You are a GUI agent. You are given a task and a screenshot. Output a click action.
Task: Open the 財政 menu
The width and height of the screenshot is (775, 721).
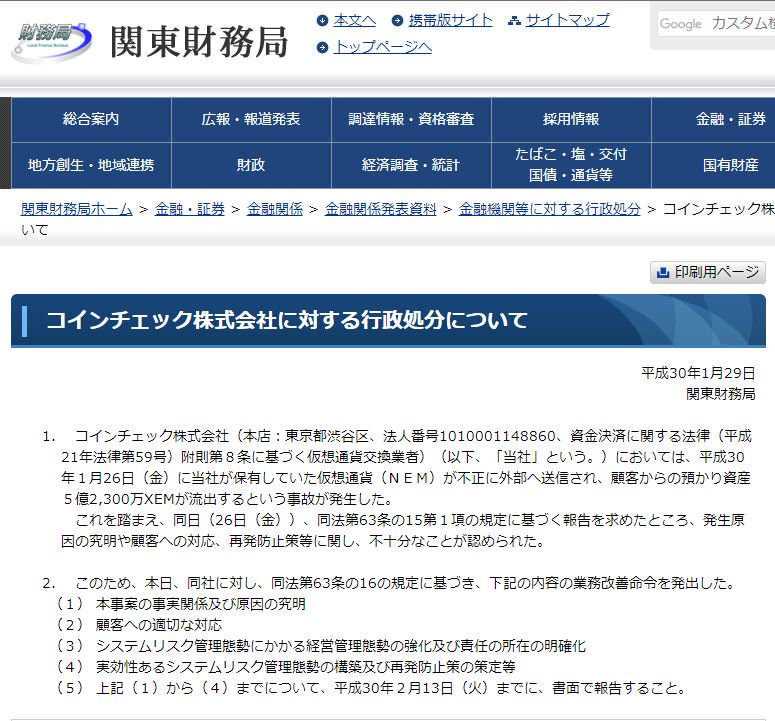[251, 166]
